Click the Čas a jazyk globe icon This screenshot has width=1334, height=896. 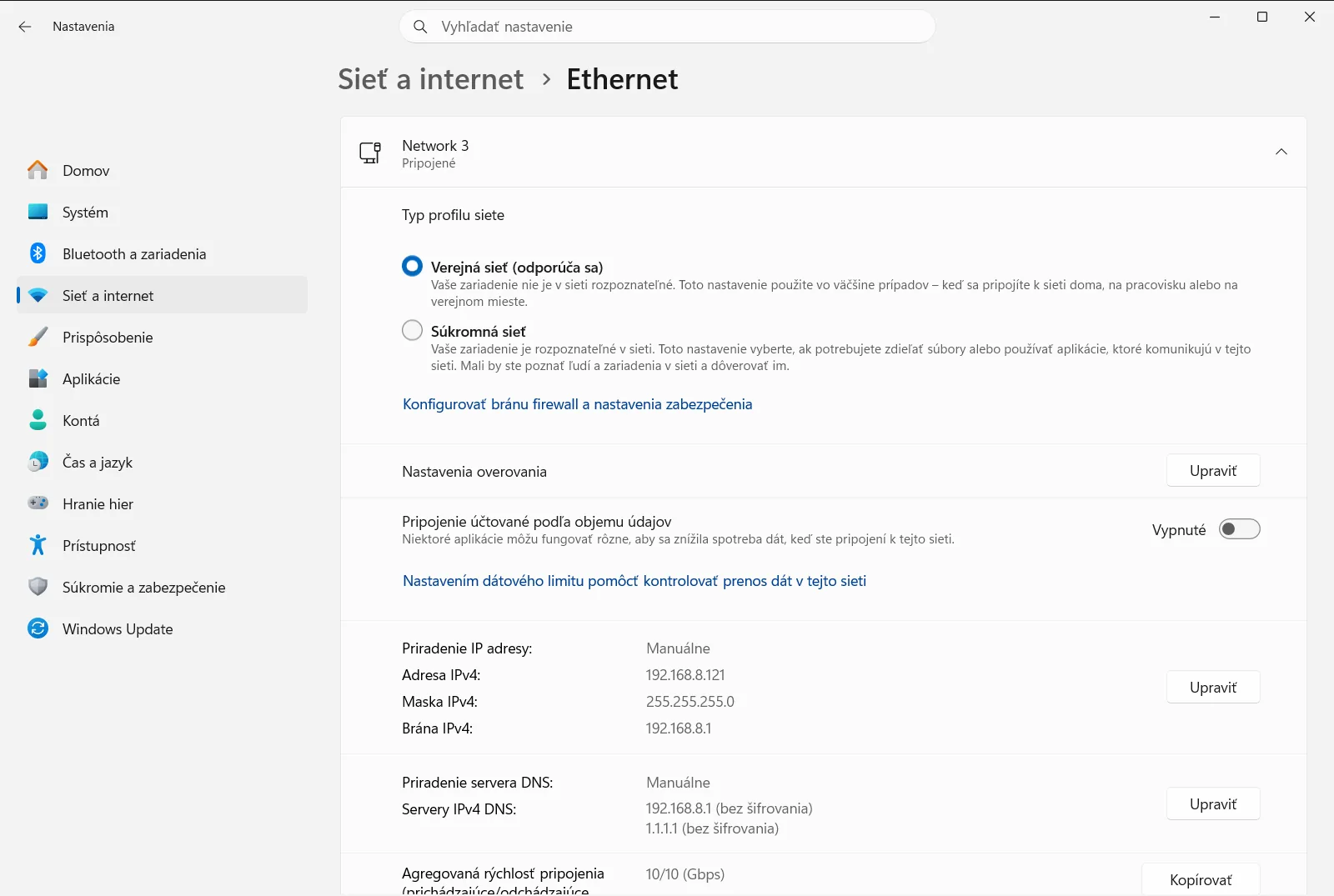[x=38, y=462]
